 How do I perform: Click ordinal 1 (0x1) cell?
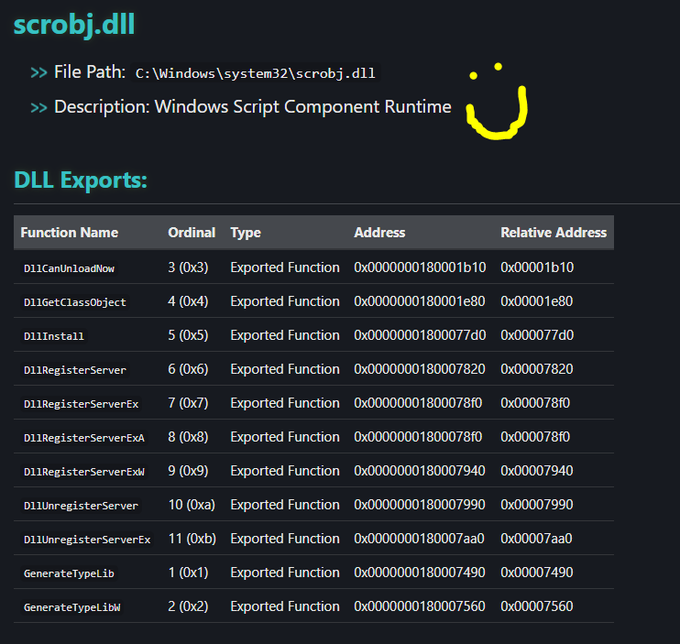tap(188, 572)
